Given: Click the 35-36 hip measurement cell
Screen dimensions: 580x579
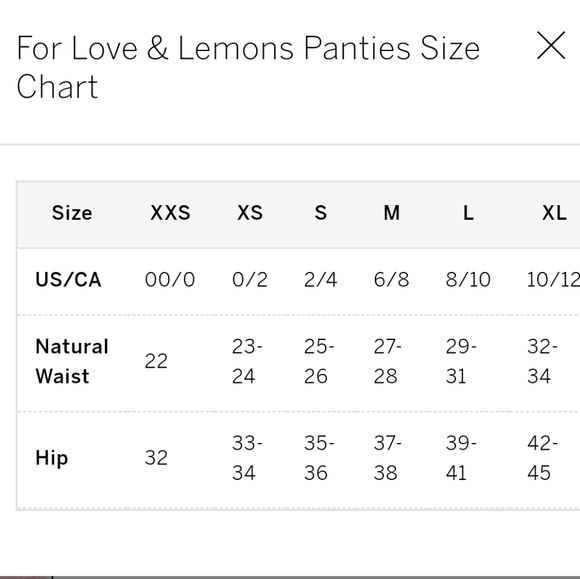Looking at the screenshot, I should pyautogui.click(x=319, y=458).
